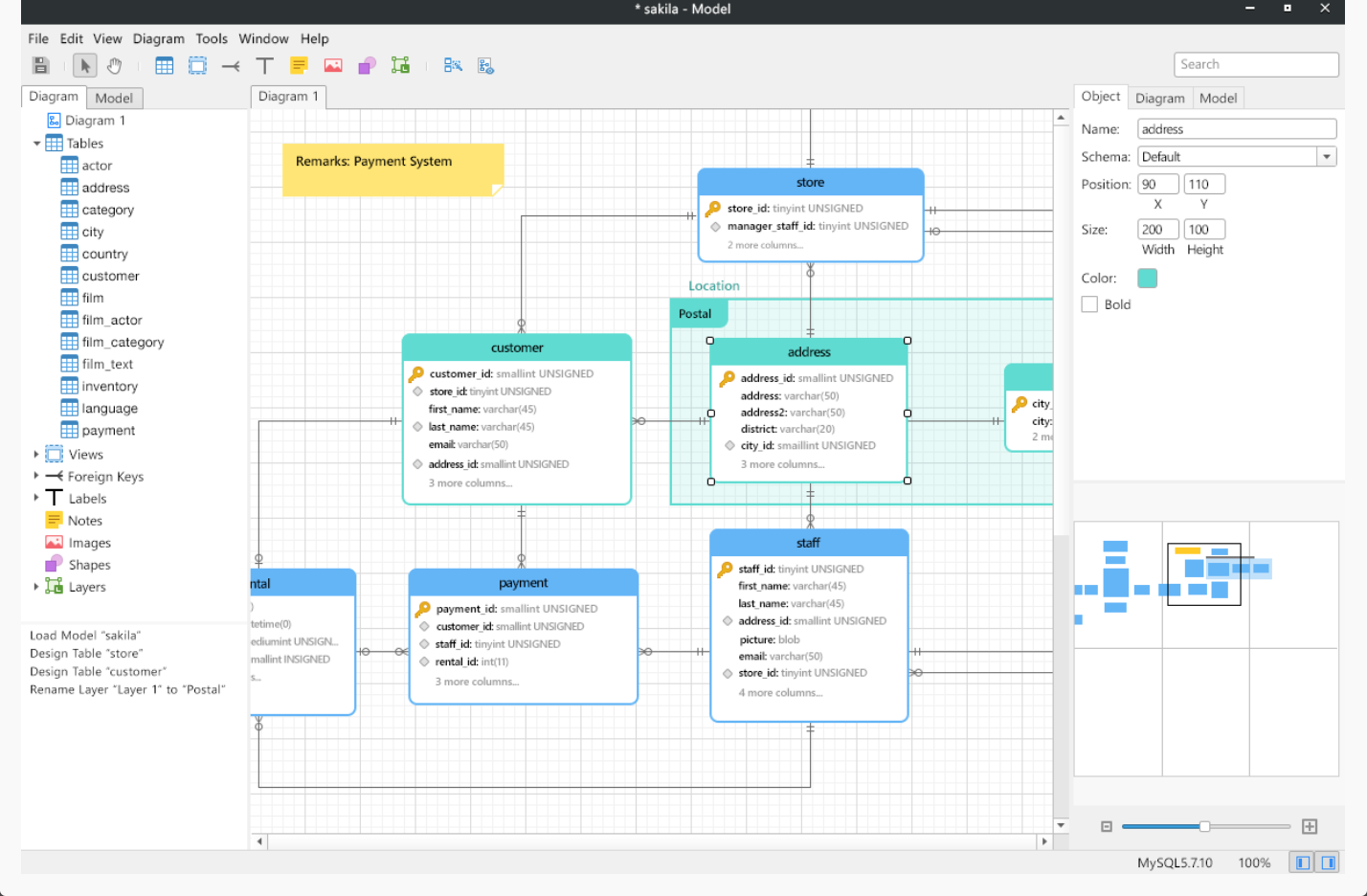
Task: Collapse the Tables tree node
Action: [36, 144]
